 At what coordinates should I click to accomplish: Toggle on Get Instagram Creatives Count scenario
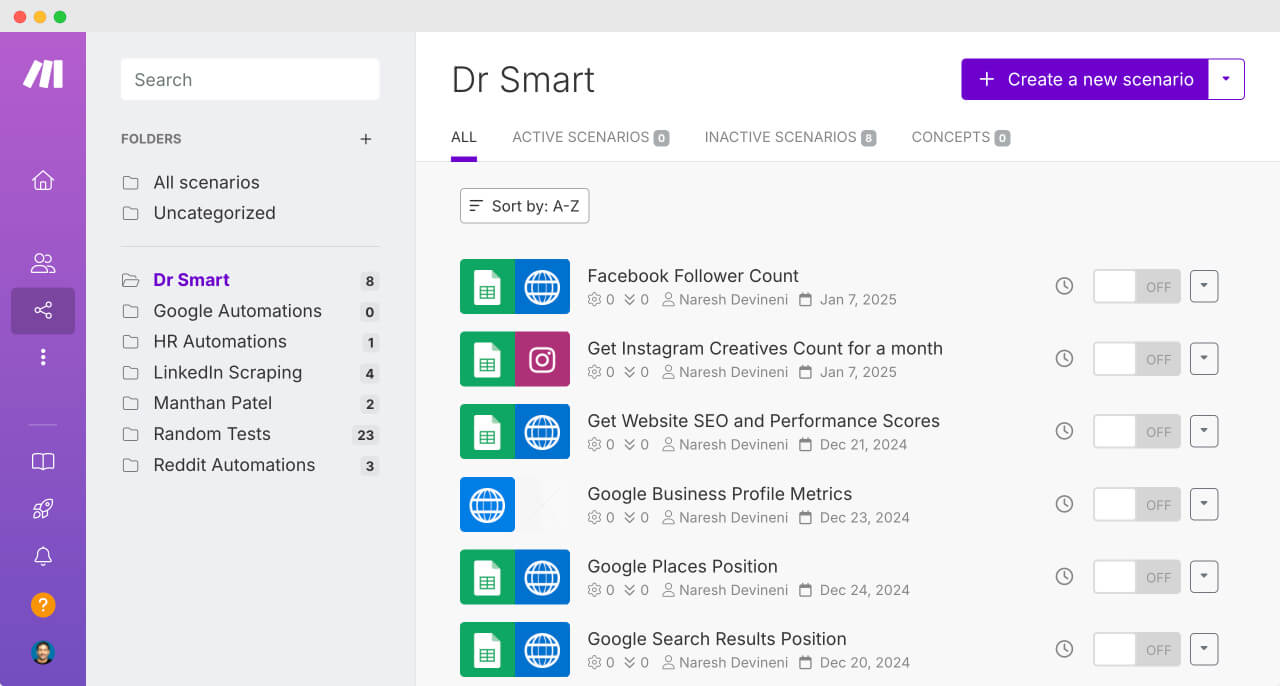pyautogui.click(x=1137, y=358)
